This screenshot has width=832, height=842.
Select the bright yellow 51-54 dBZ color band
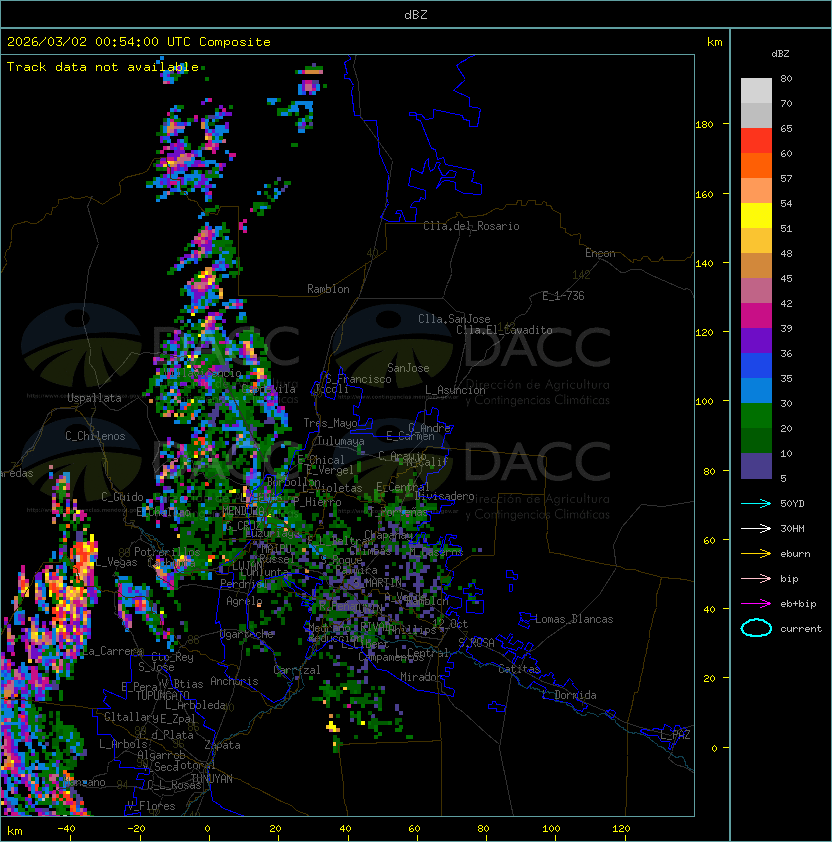tap(756, 216)
